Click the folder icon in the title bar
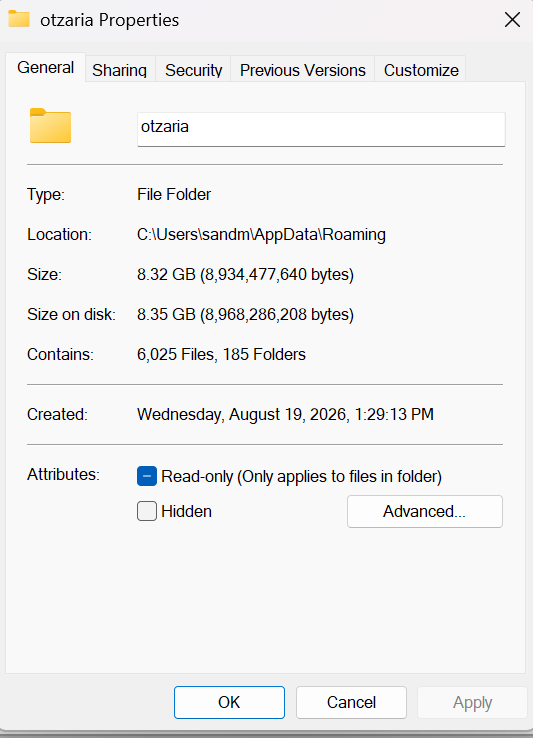Viewport: 533px width, 738px height. coord(19,19)
